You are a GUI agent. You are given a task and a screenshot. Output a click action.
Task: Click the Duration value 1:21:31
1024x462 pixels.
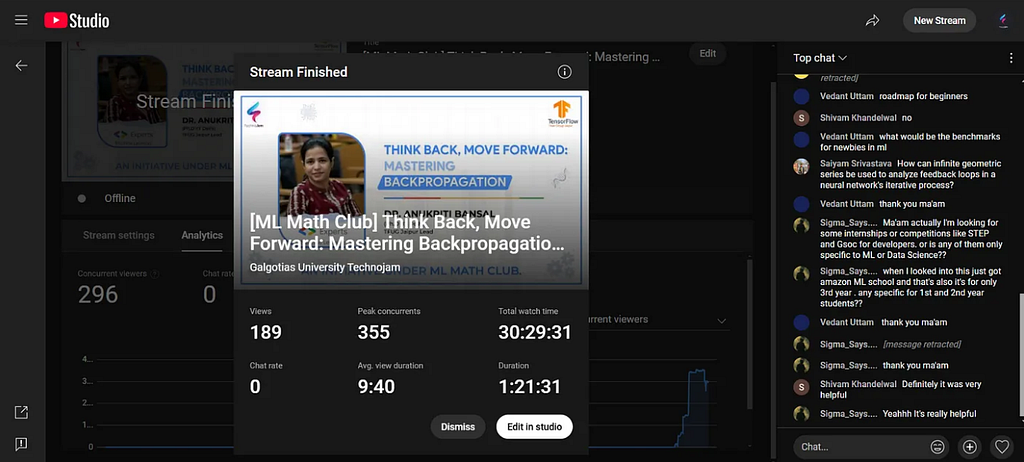point(530,387)
